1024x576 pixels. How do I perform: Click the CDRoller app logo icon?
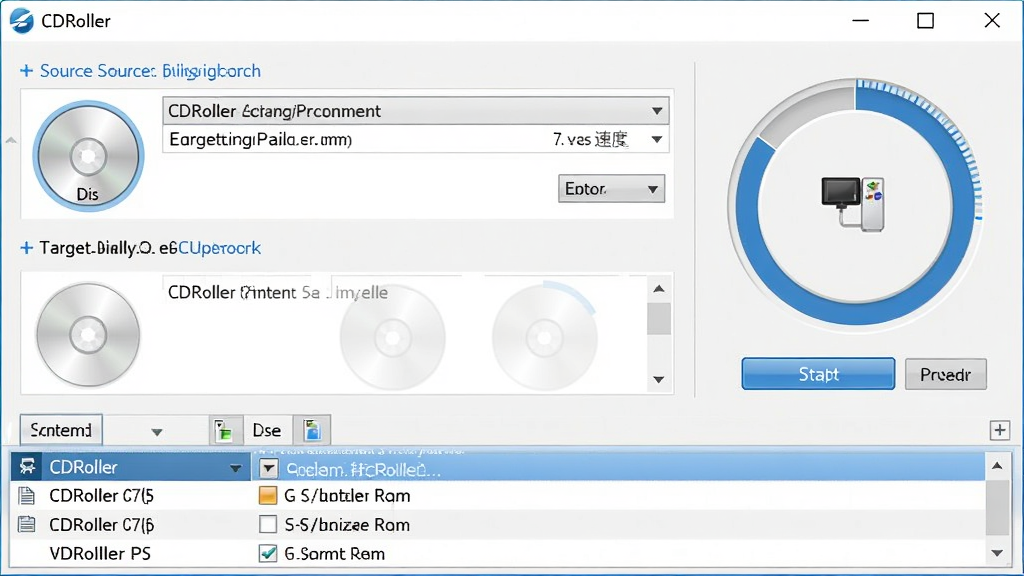click(22, 21)
